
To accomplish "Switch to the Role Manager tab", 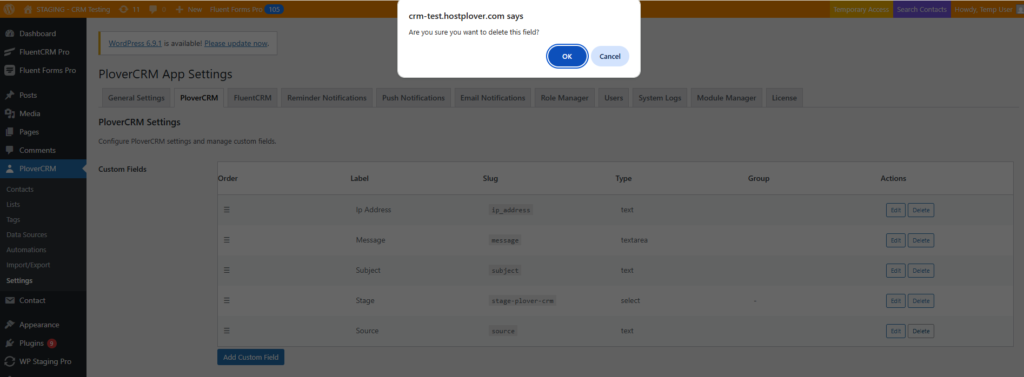I will pos(565,98).
